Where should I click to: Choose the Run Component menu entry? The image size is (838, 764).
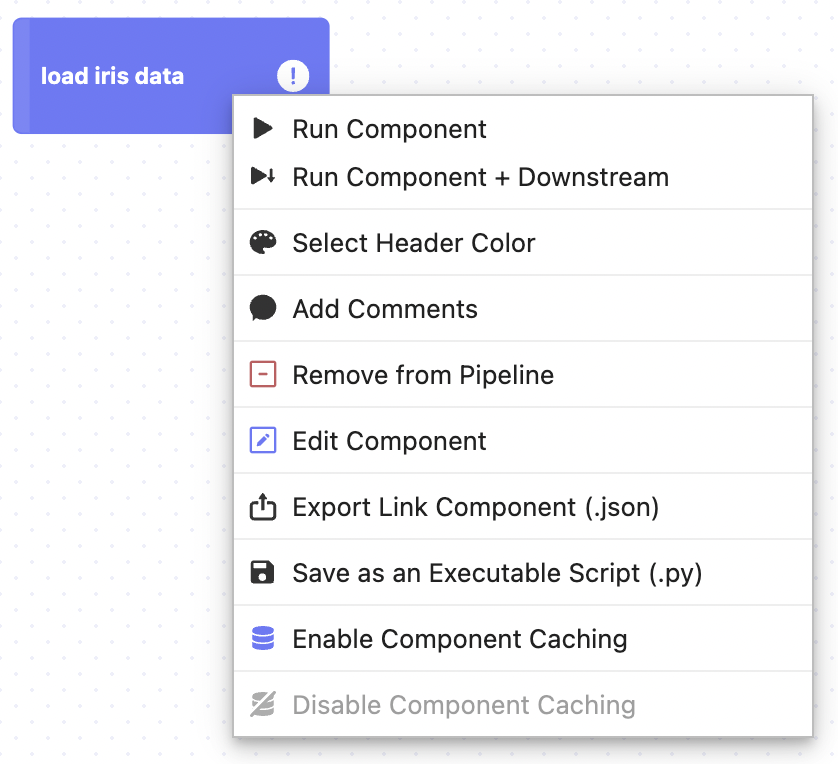[389, 129]
